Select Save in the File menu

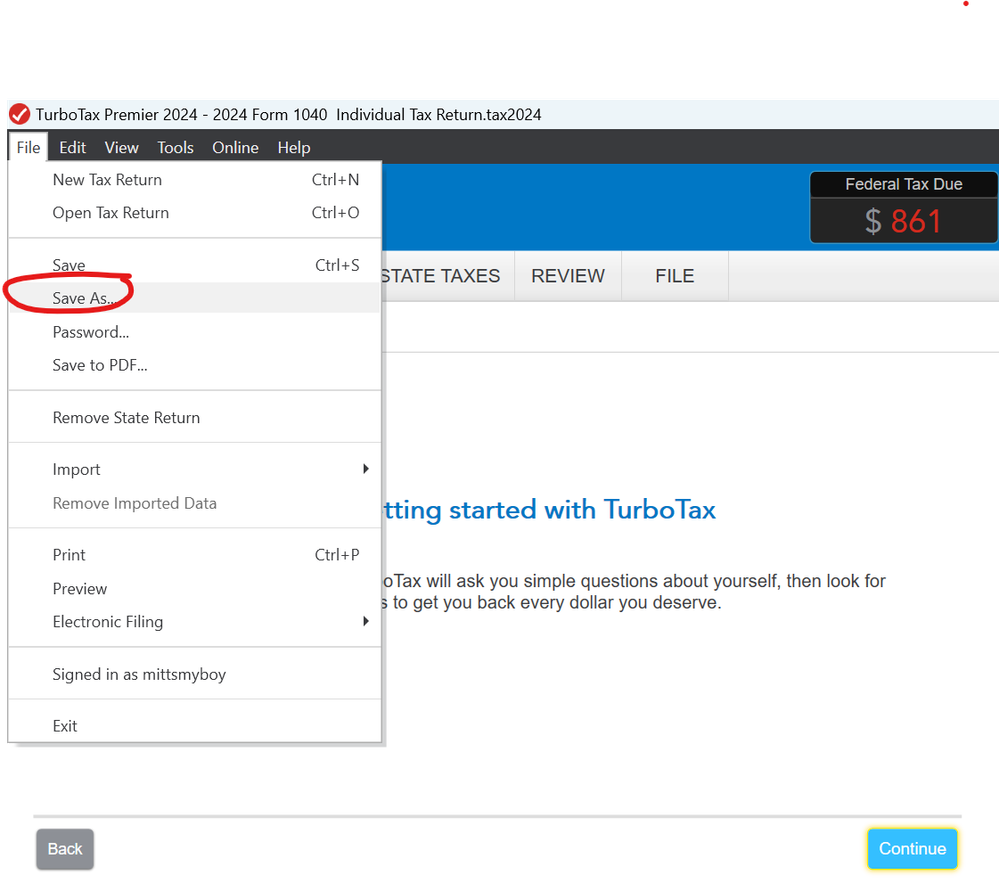pyautogui.click(x=194, y=265)
